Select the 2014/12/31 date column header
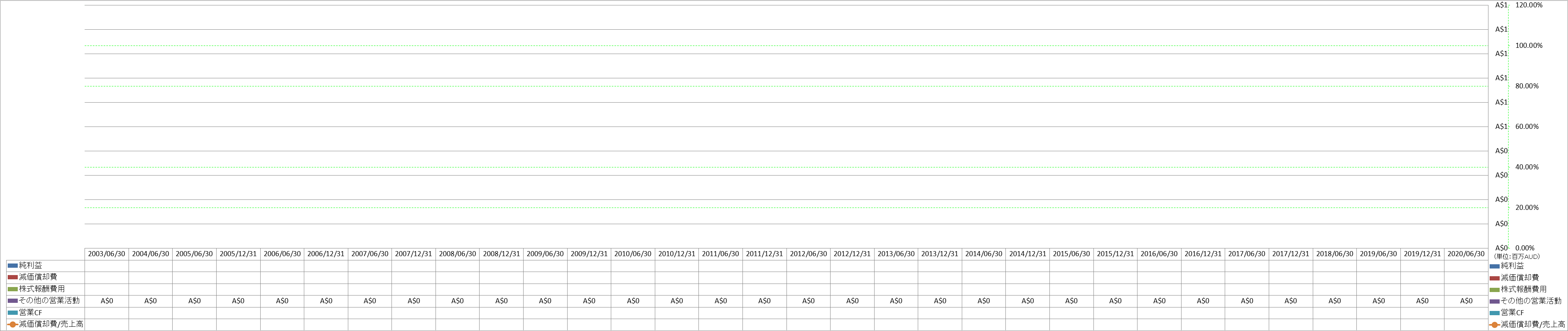This screenshot has height=331, width=1568. pos(1027,254)
